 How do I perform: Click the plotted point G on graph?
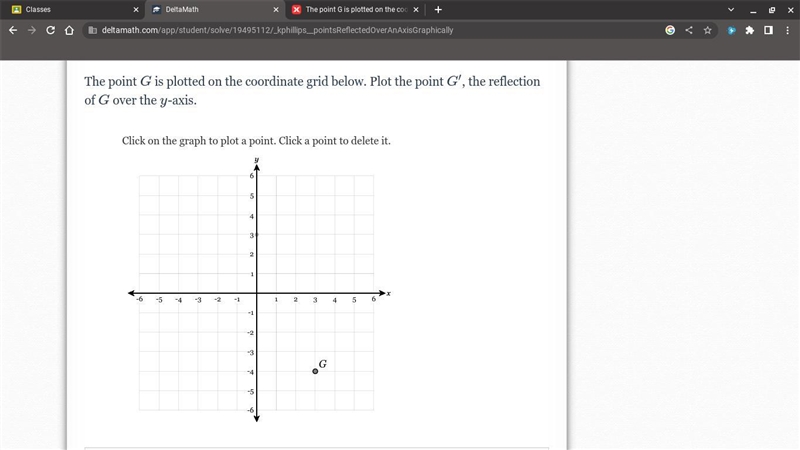tap(315, 371)
